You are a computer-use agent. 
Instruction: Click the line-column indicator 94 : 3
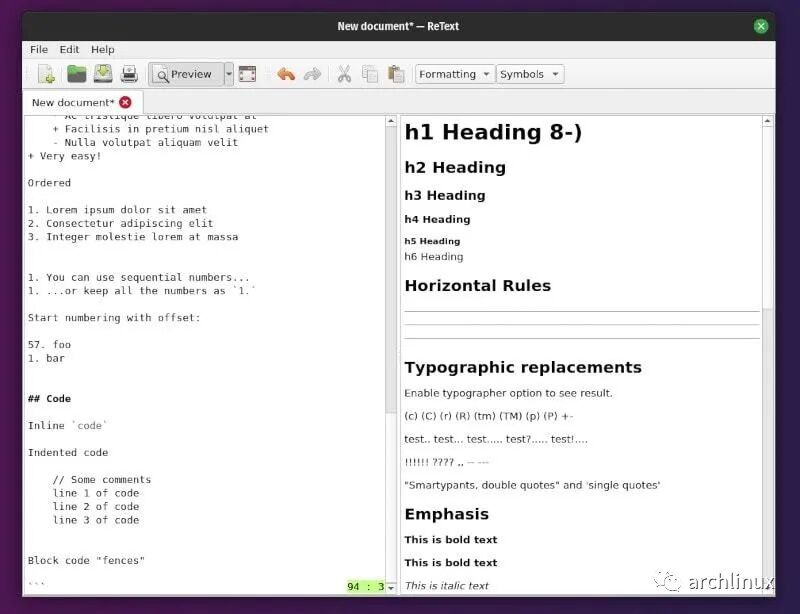click(x=365, y=586)
